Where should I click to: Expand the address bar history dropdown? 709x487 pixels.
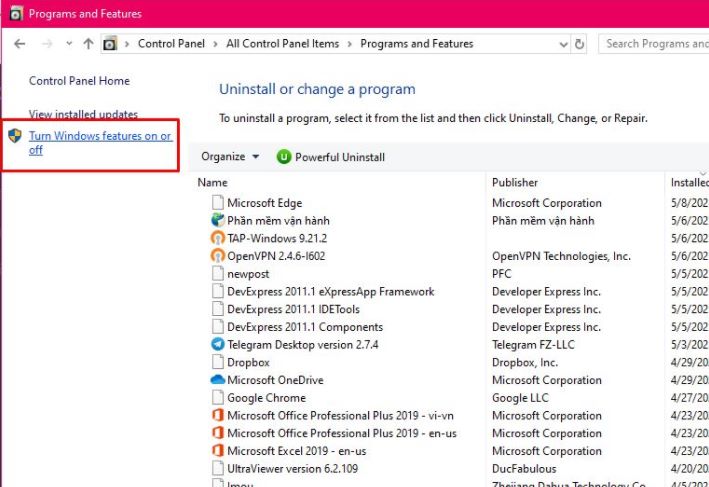[563, 44]
